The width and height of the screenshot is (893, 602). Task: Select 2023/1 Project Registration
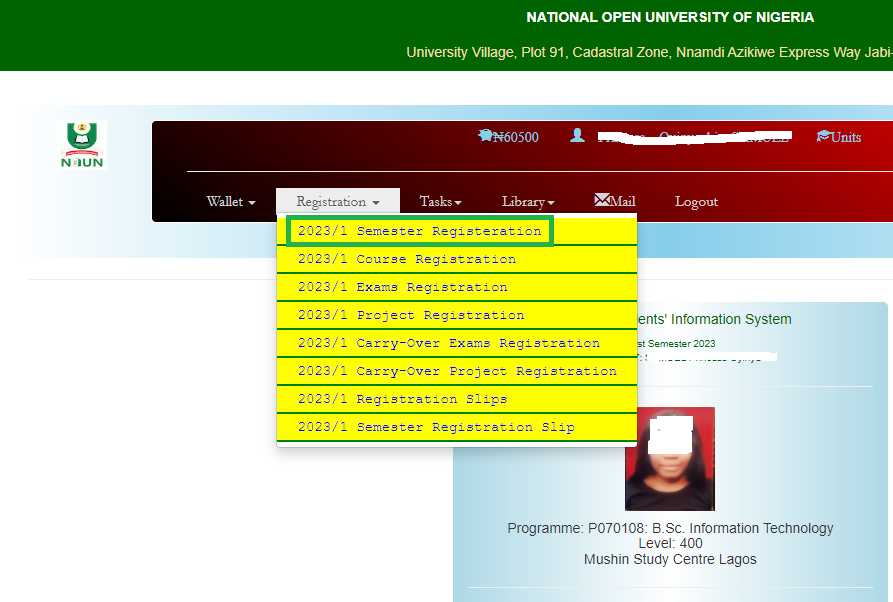coord(457,315)
